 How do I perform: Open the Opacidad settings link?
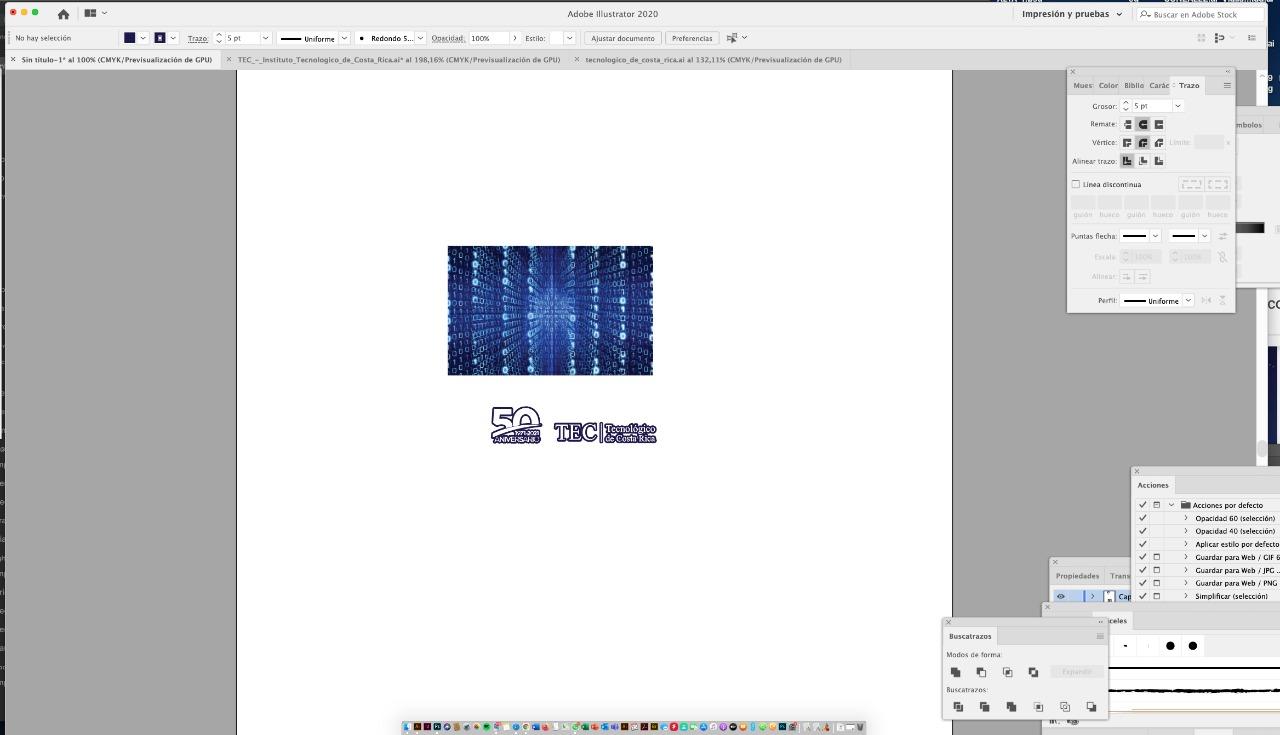(448, 38)
